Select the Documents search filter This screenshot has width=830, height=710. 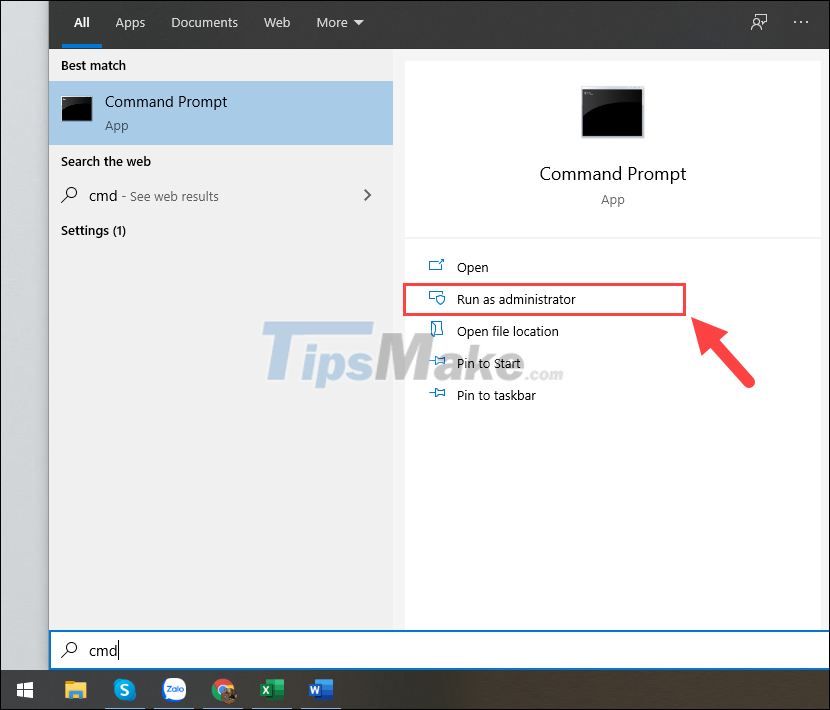tap(204, 22)
